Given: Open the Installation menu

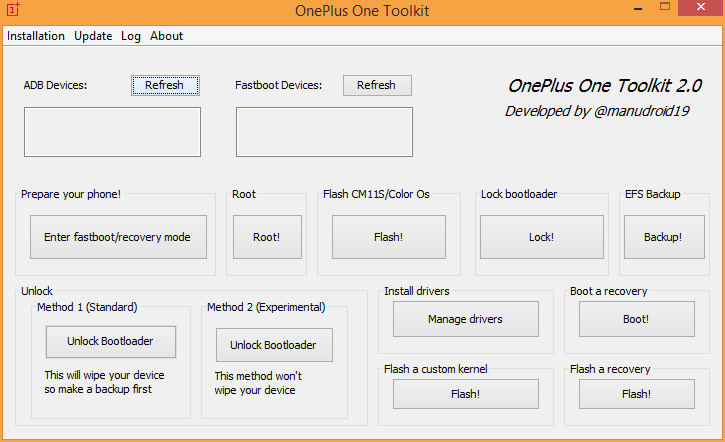Looking at the screenshot, I should click(x=36, y=36).
